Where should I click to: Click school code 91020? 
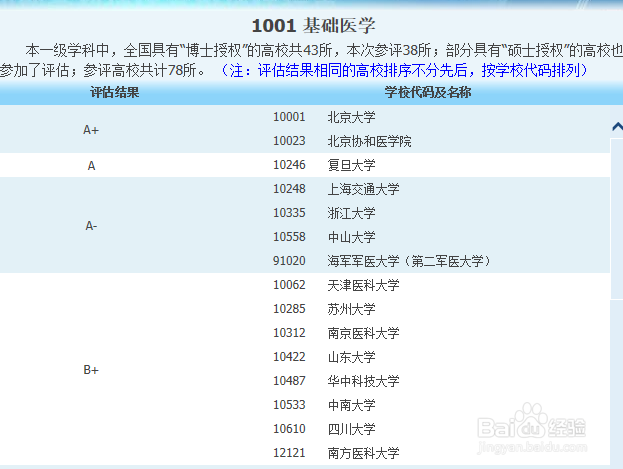pos(289,261)
